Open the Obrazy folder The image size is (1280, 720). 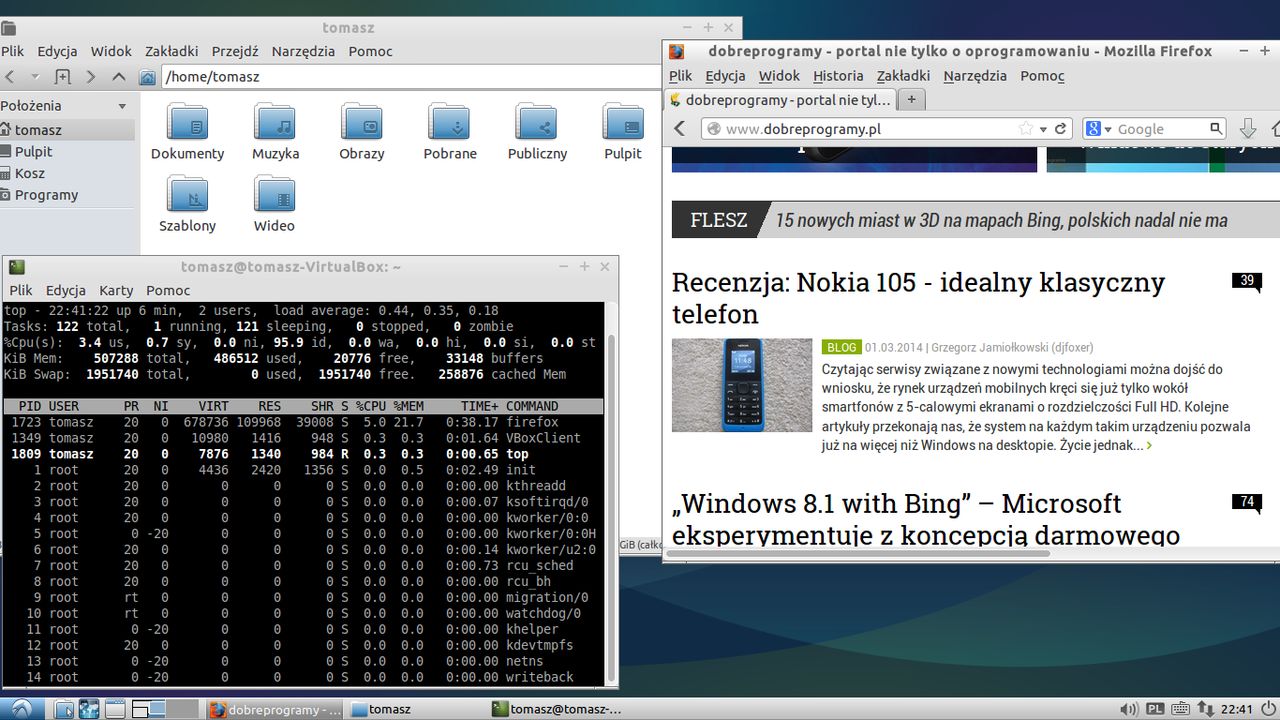tap(362, 131)
